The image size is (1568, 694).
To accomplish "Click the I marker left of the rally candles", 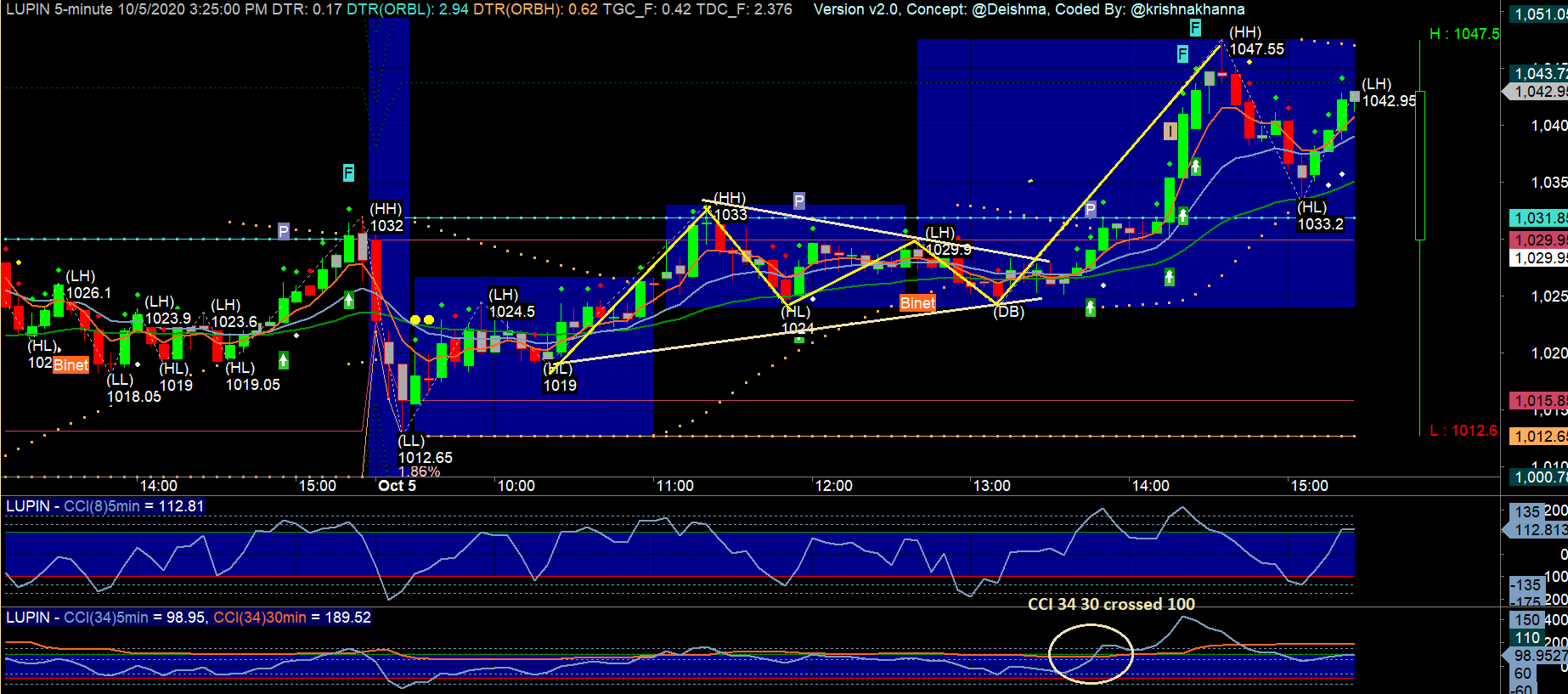I will (x=1170, y=131).
